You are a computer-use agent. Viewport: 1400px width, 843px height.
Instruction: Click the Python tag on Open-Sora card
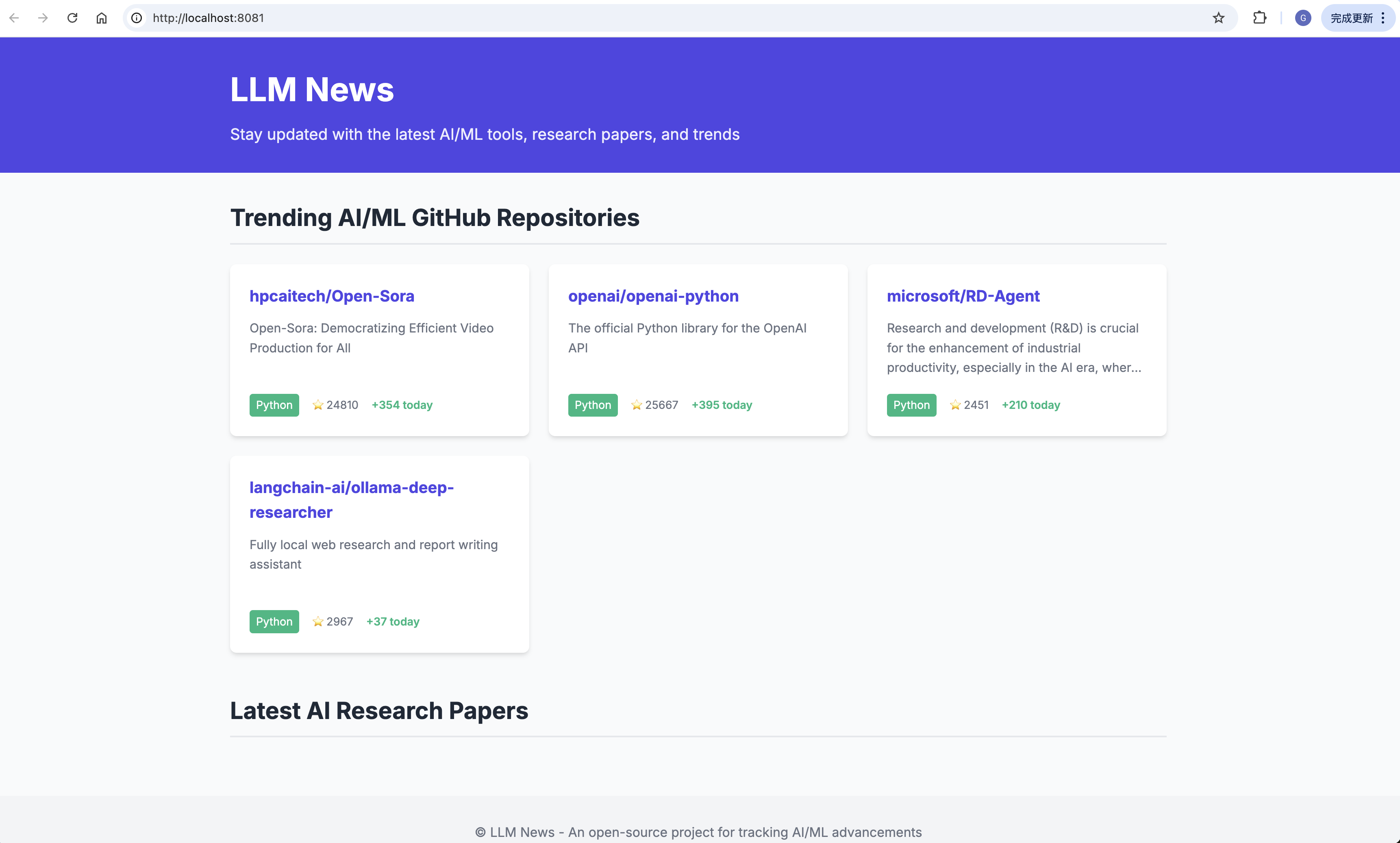pos(274,405)
